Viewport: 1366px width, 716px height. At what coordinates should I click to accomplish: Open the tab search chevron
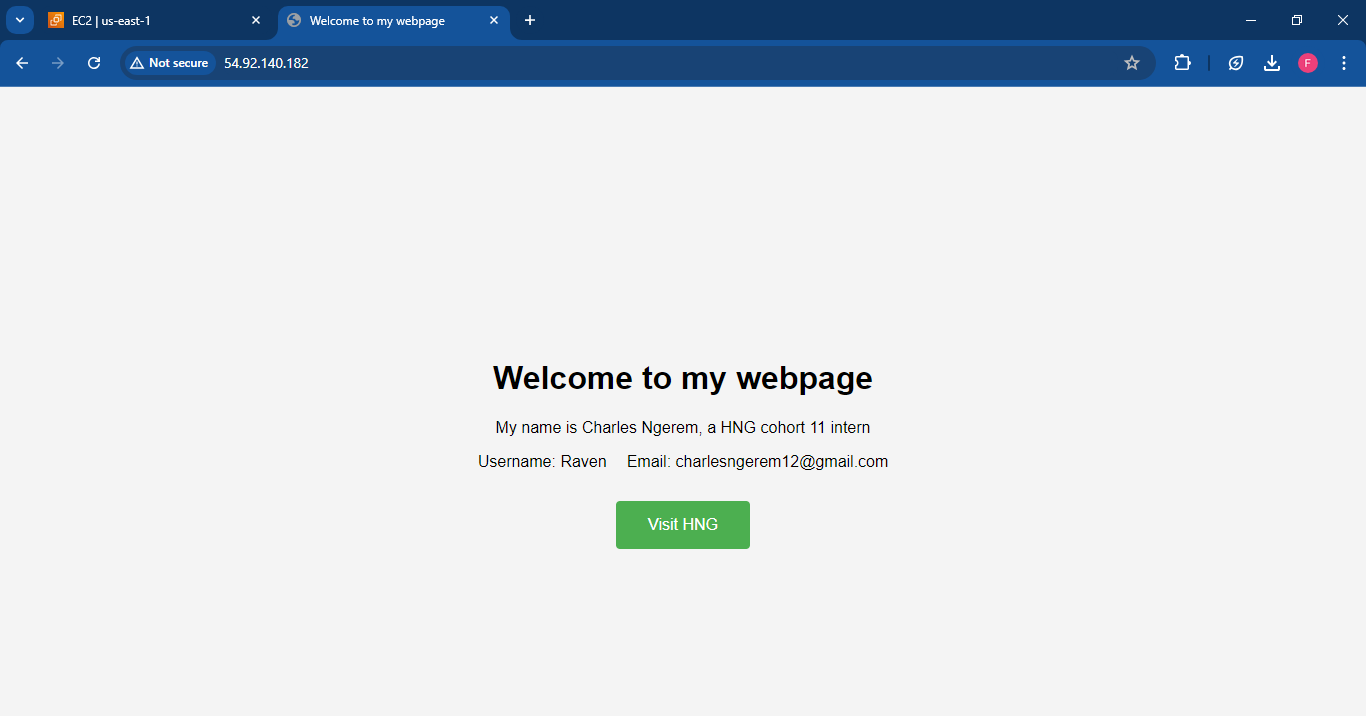(19, 19)
